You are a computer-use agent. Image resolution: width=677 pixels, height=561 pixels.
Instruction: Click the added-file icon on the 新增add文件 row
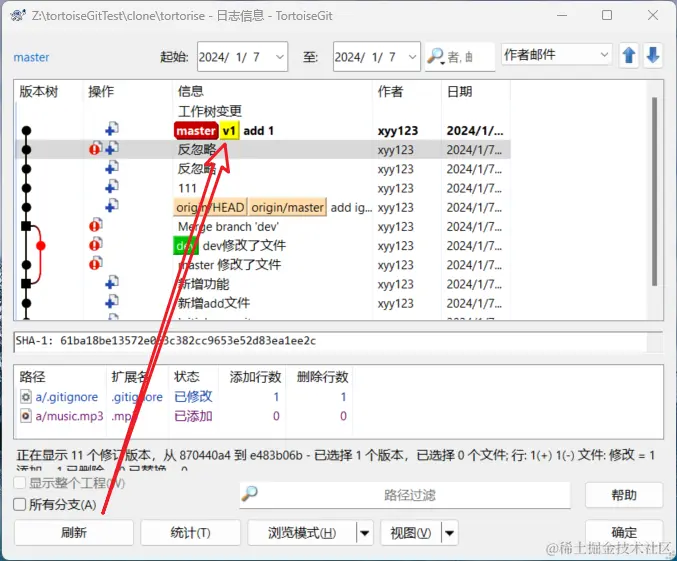(112, 302)
